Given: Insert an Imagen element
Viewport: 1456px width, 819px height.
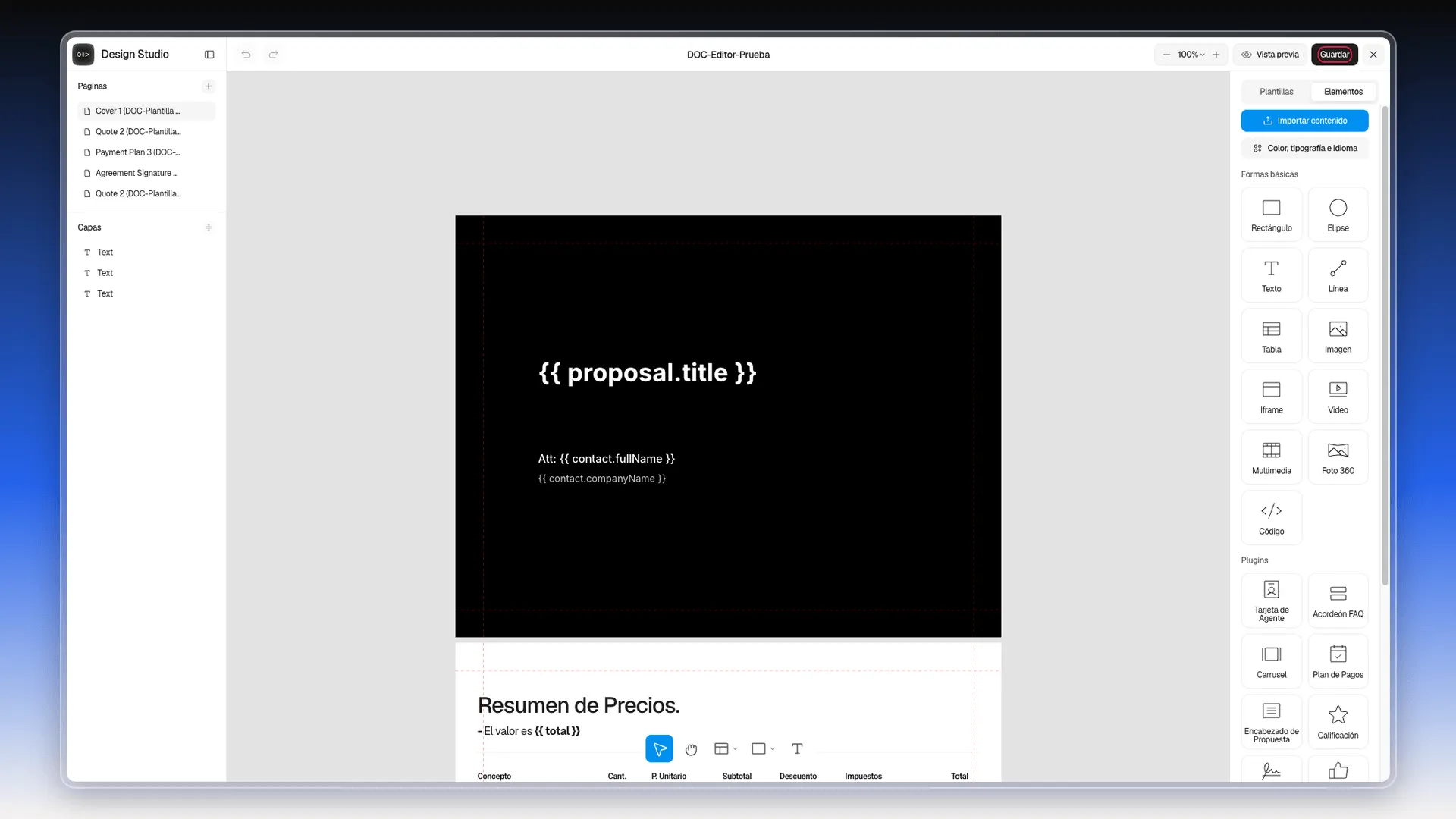Looking at the screenshot, I should pos(1338,336).
